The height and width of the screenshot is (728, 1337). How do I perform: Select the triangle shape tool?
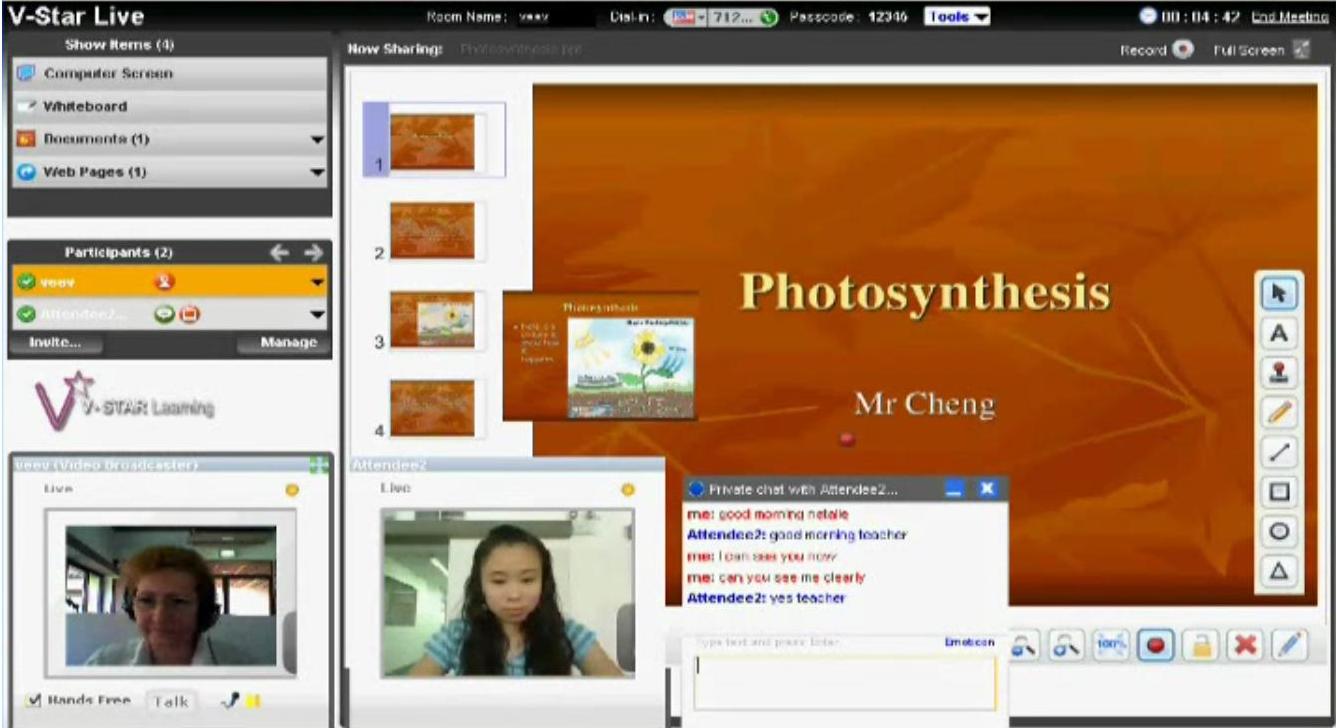1278,571
